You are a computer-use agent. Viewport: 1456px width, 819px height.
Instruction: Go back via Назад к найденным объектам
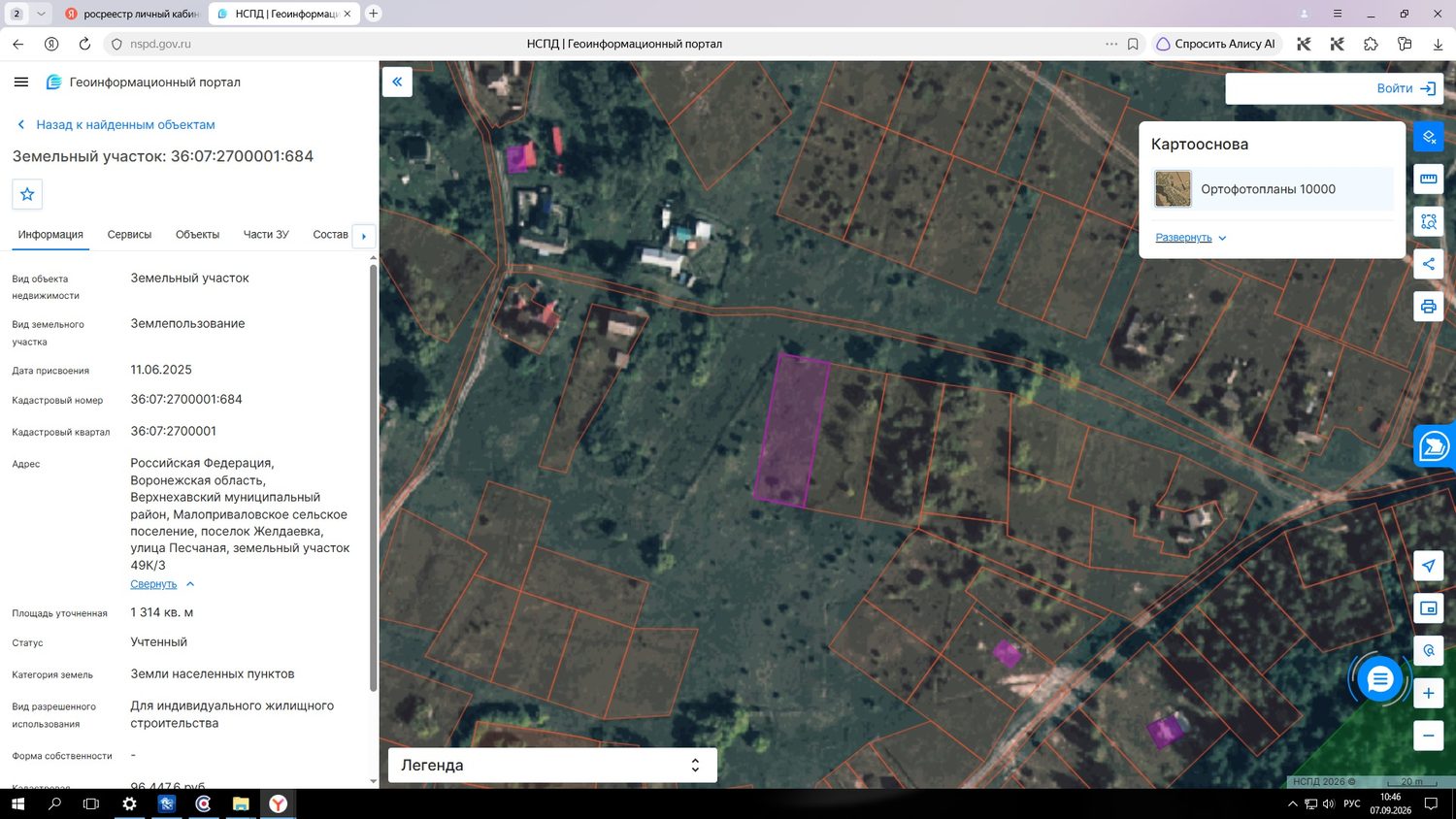tap(116, 125)
